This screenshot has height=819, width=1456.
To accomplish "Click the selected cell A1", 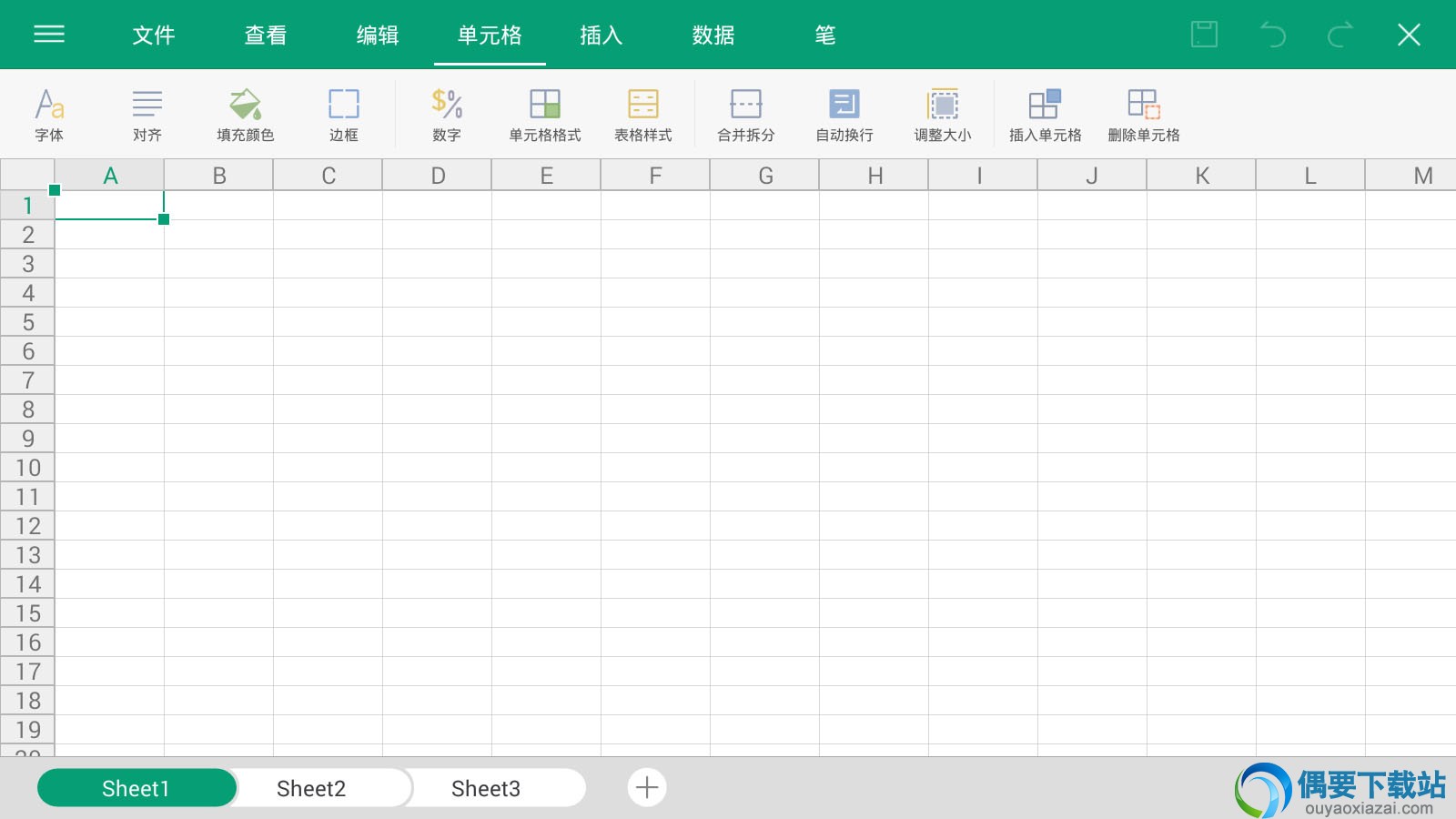I will 109,206.
